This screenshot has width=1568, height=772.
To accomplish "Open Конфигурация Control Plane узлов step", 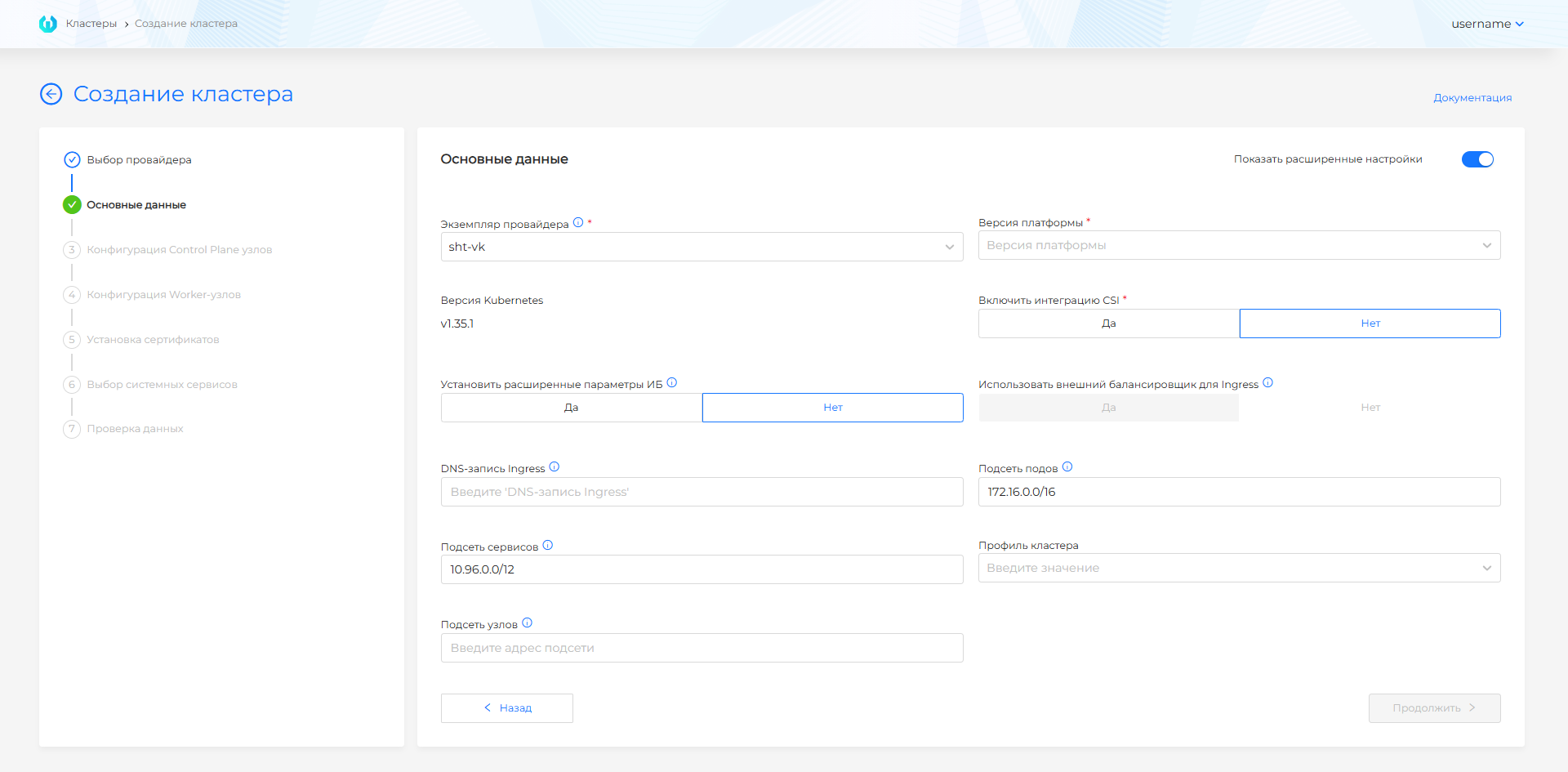I will point(180,249).
